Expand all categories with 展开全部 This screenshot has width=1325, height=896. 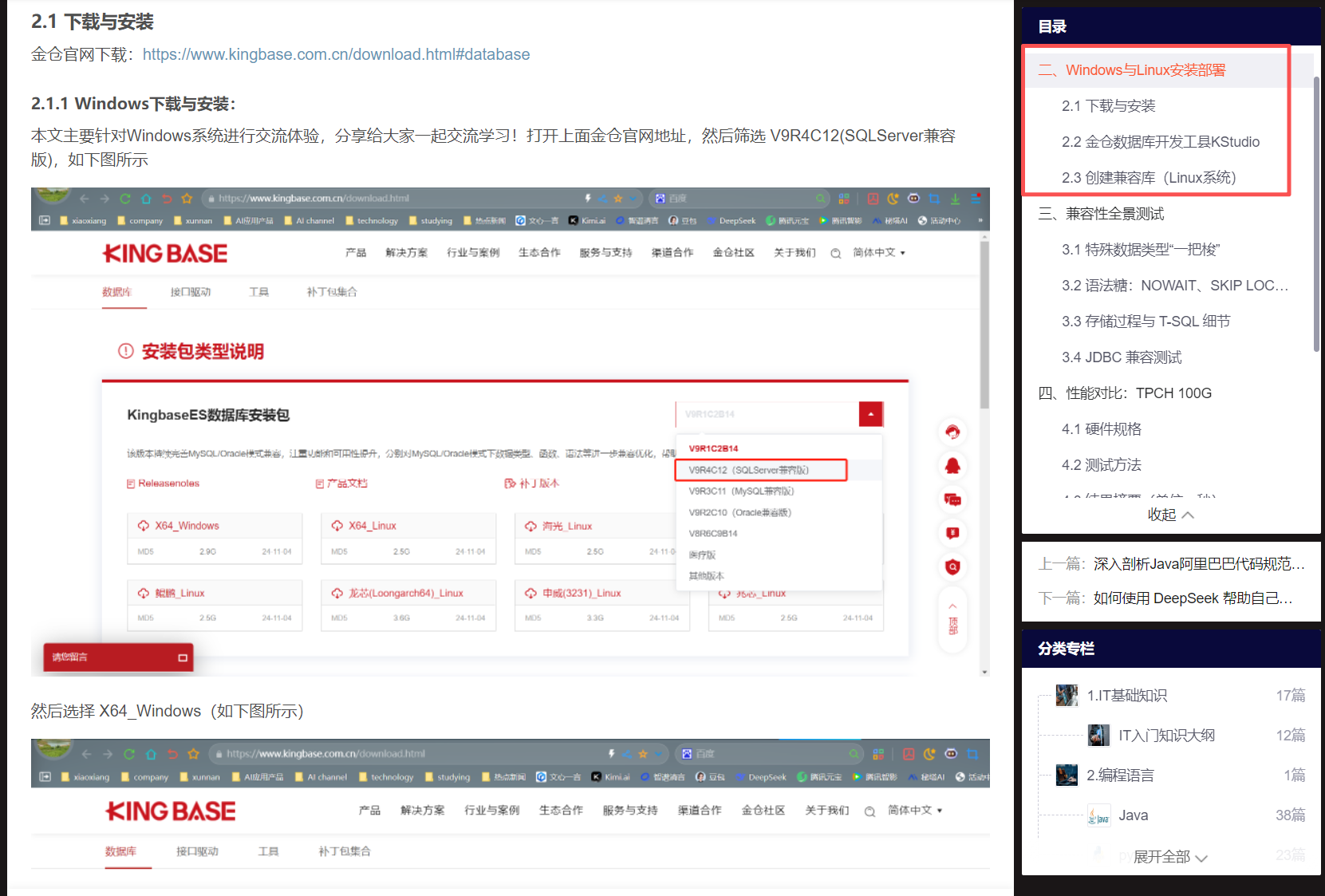point(1170,857)
